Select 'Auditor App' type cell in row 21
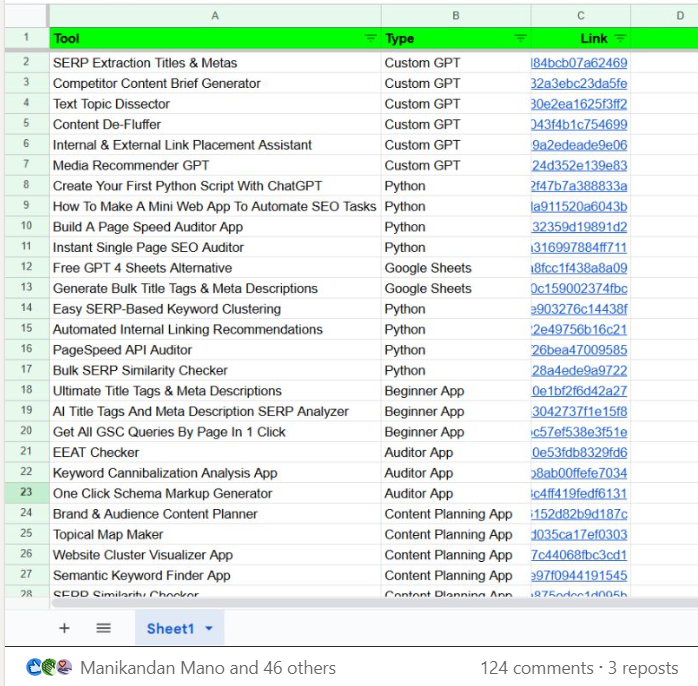This screenshot has width=698, height=686. (x=456, y=452)
